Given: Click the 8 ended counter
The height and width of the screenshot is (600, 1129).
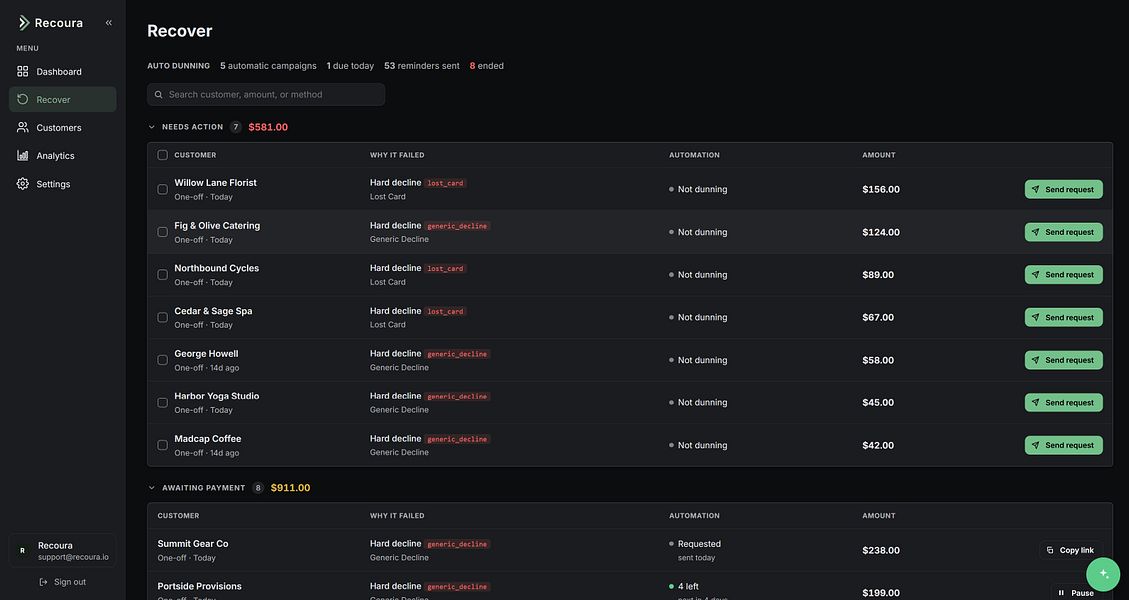Looking at the screenshot, I should click(x=487, y=66).
